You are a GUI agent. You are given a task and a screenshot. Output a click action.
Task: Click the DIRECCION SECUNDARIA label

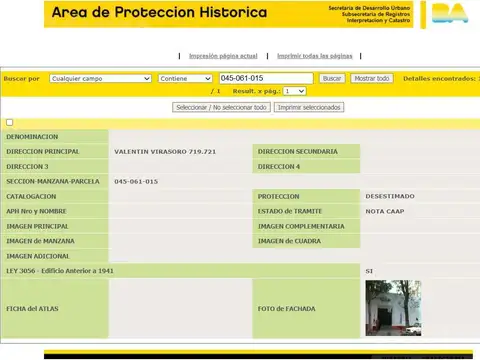point(298,152)
